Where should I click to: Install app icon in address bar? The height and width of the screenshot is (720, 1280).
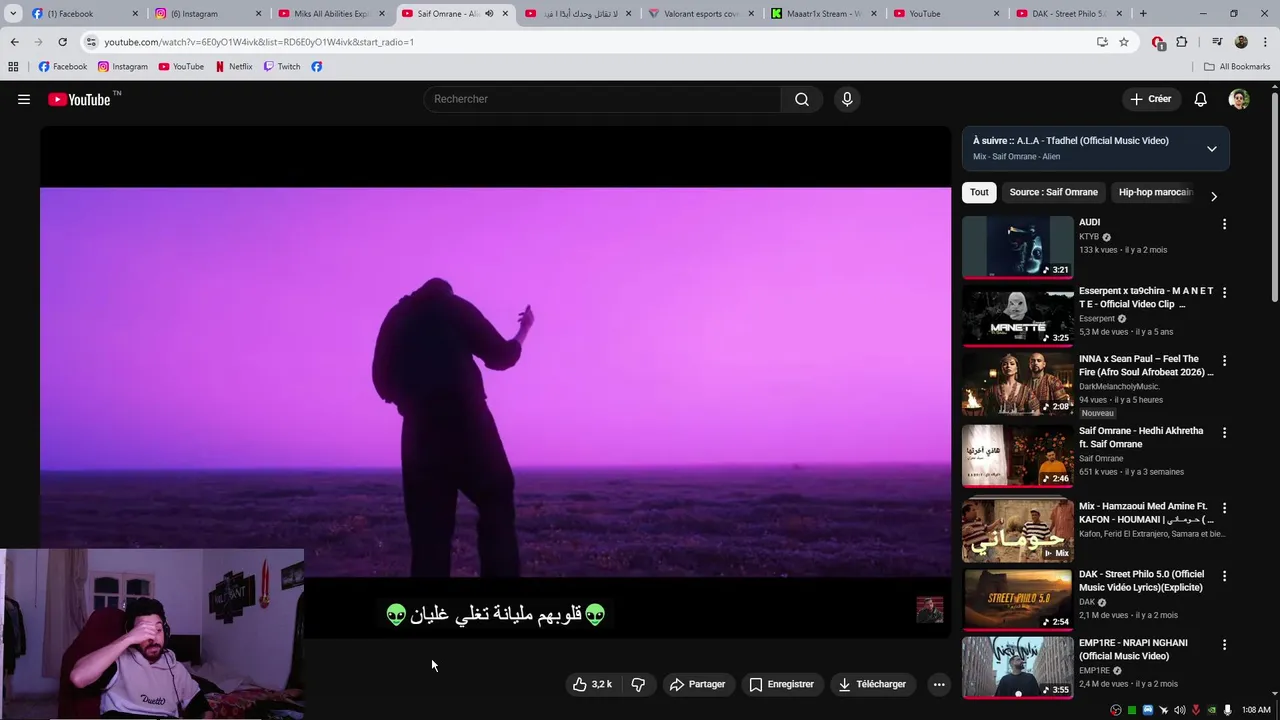point(1102,42)
